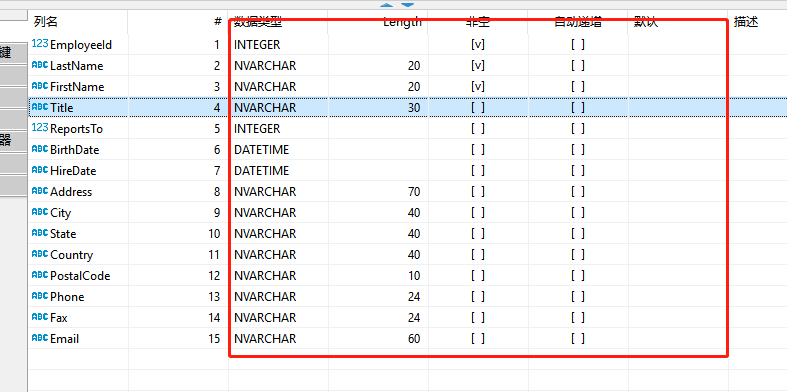Viewport: 787px width, 392px height.
Task: Click the ABC icon beside Address
Action: tap(40, 191)
